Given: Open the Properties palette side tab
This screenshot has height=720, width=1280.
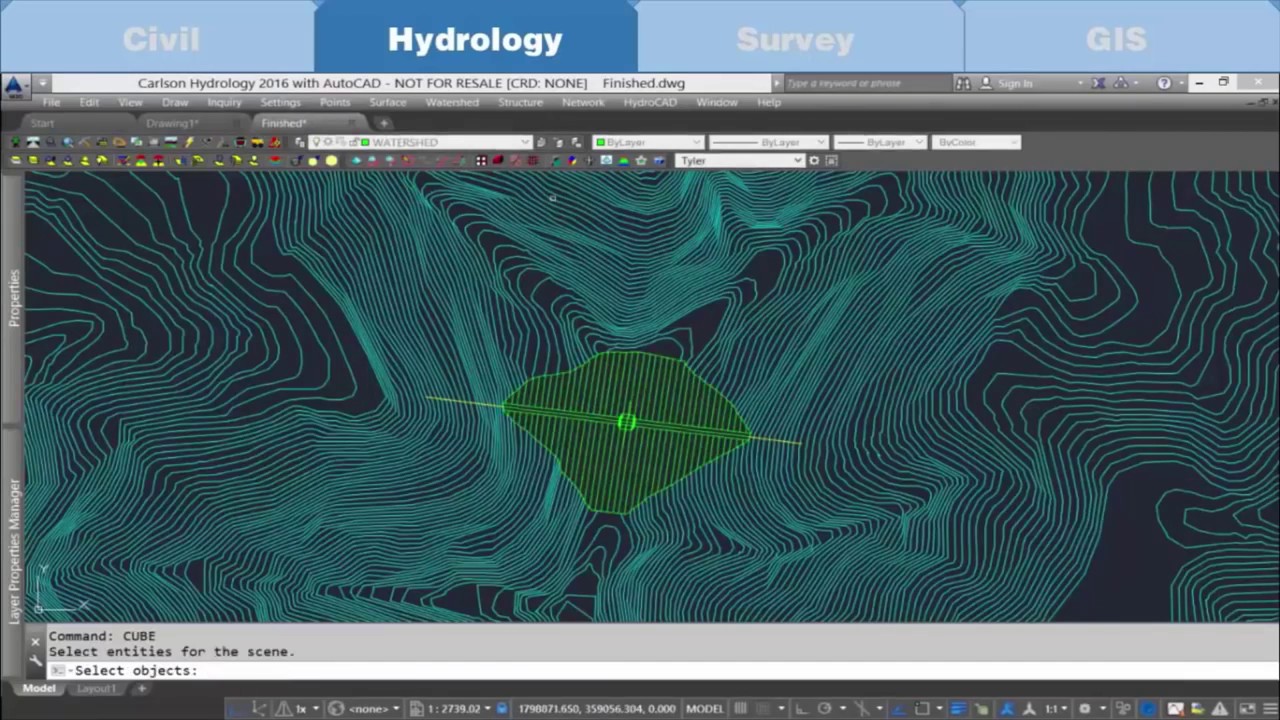Looking at the screenshot, I should (x=14, y=297).
